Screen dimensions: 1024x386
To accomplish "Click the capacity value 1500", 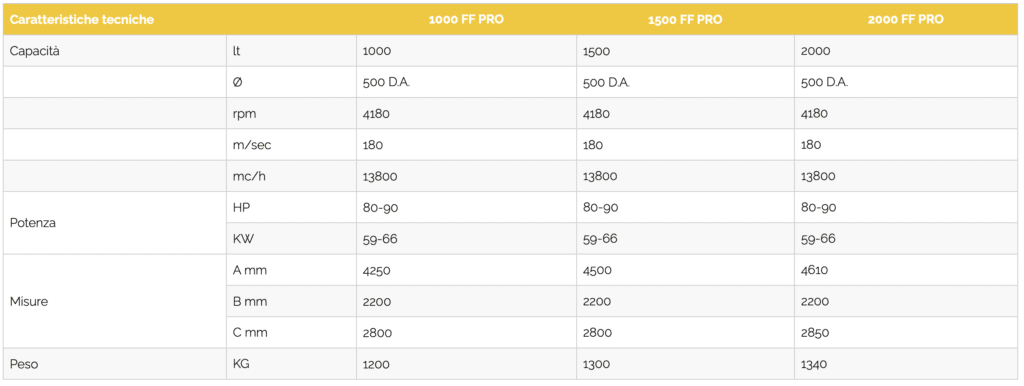I will pyautogui.click(x=596, y=51).
